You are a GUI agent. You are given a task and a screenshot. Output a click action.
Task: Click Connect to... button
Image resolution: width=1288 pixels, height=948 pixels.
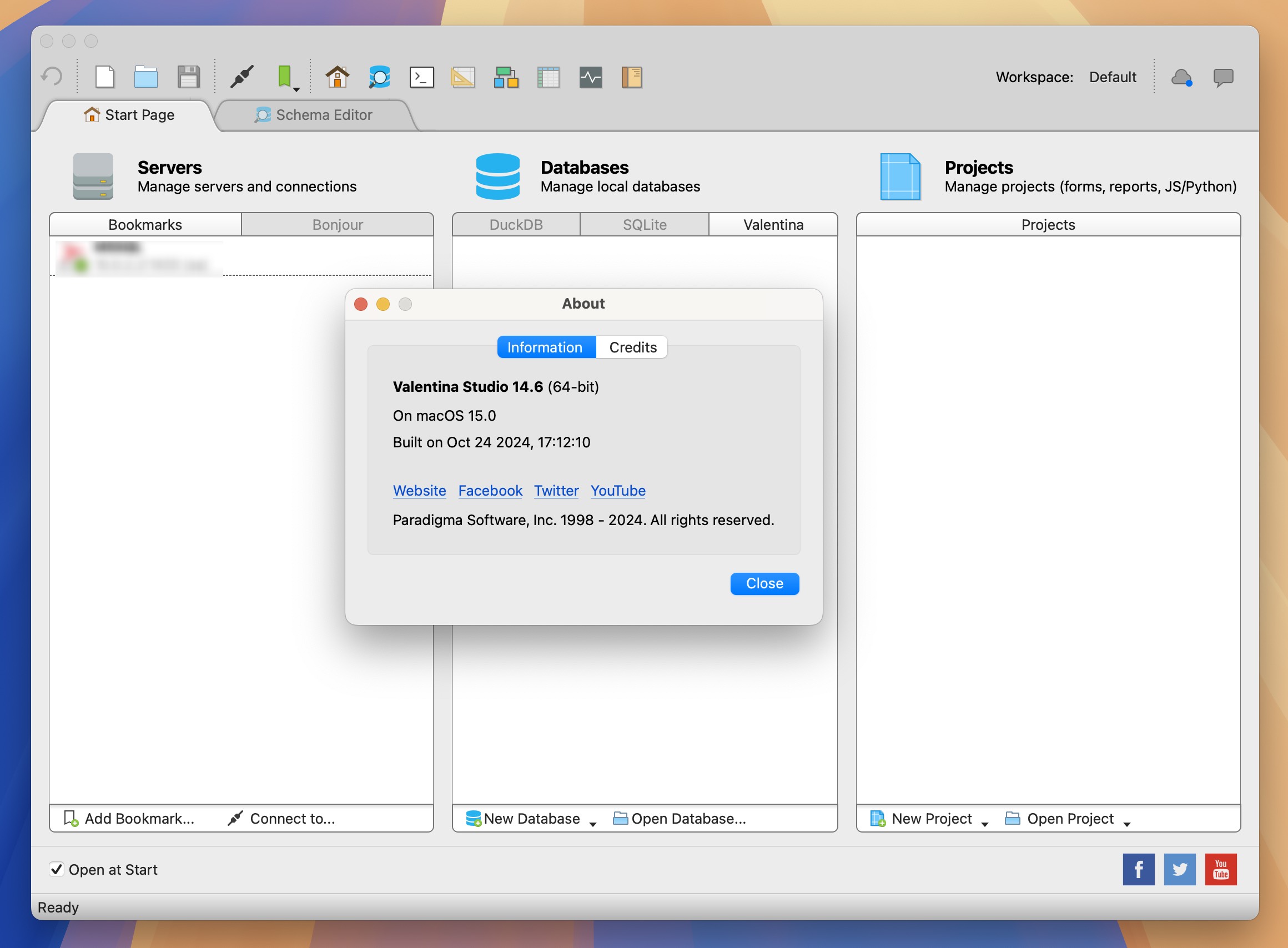point(281,818)
